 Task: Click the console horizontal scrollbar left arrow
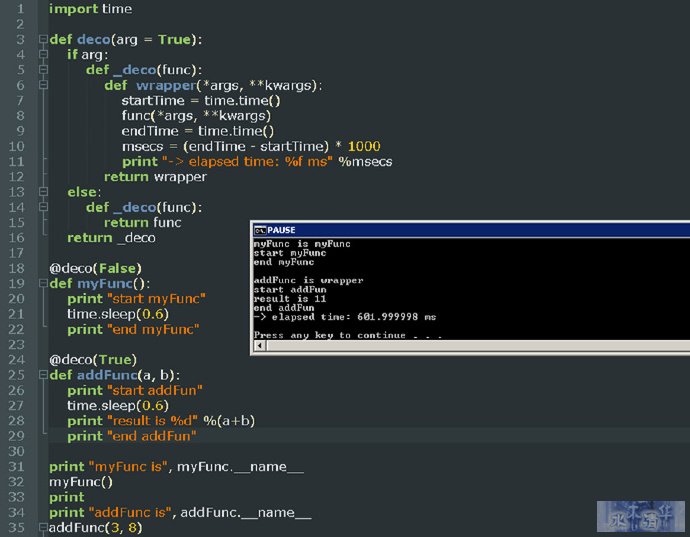tap(260, 346)
